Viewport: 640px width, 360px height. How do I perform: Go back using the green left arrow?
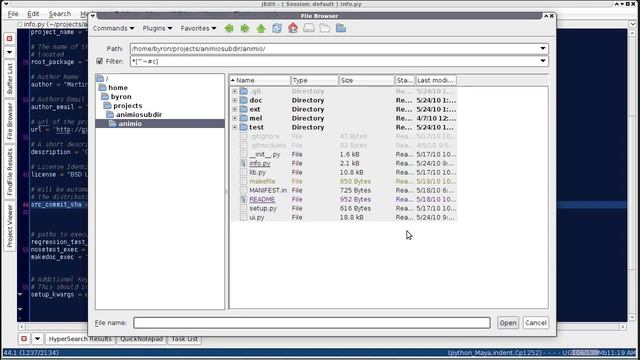pos(229,28)
